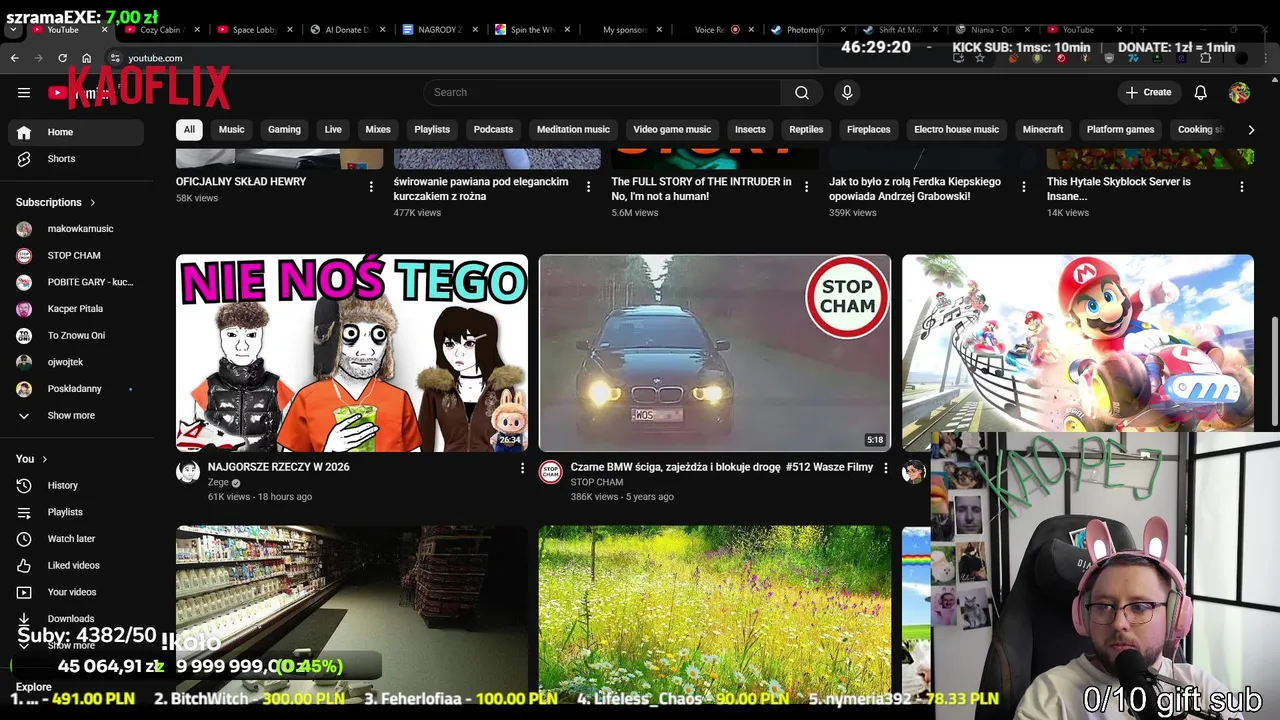The width and height of the screenshot is (1280, 720).
Task: Open Shorts from the sidebar
Action: (x=76, y=159)
